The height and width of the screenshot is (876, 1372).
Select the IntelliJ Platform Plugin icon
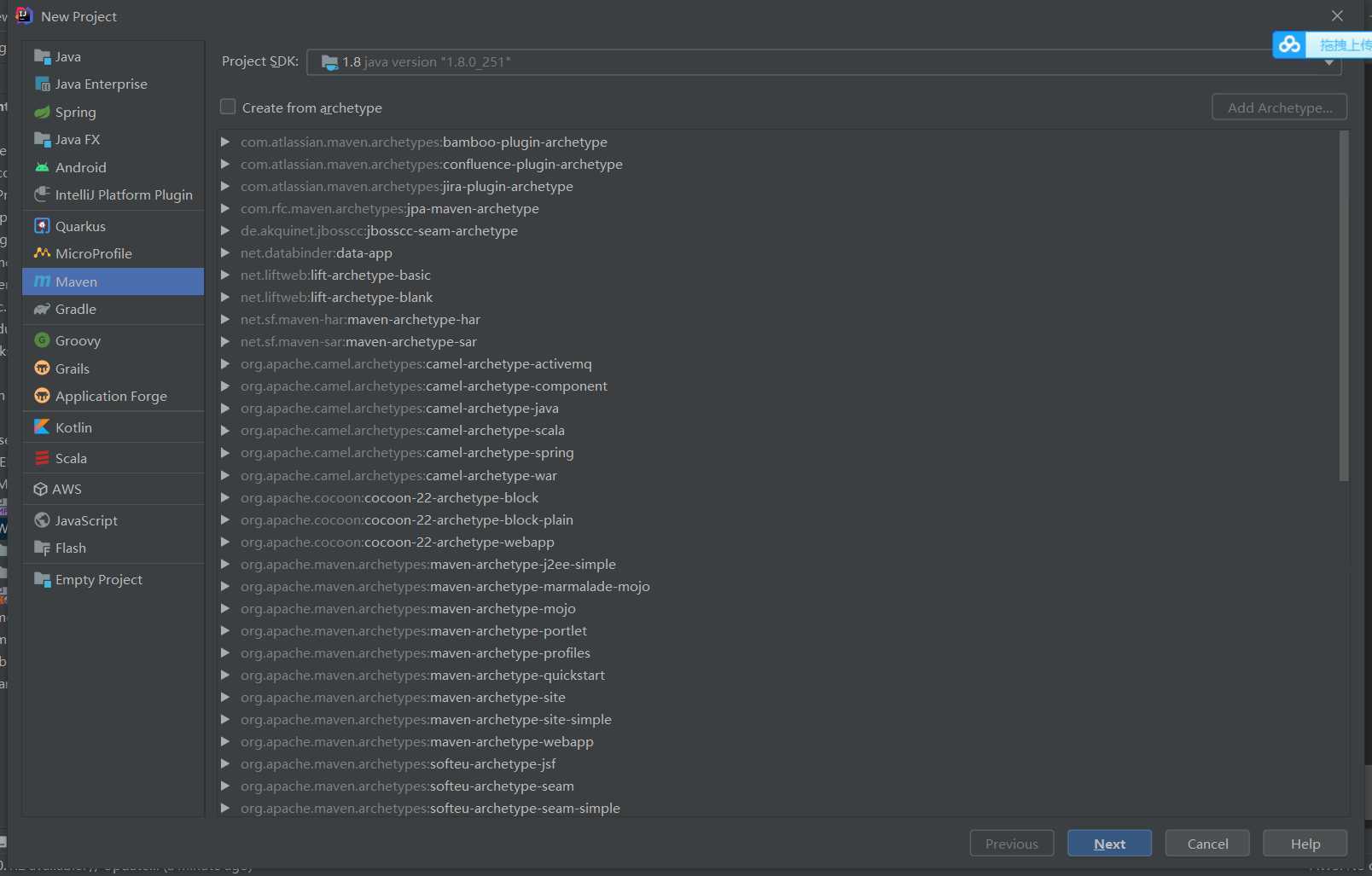[x=42, y=194]
